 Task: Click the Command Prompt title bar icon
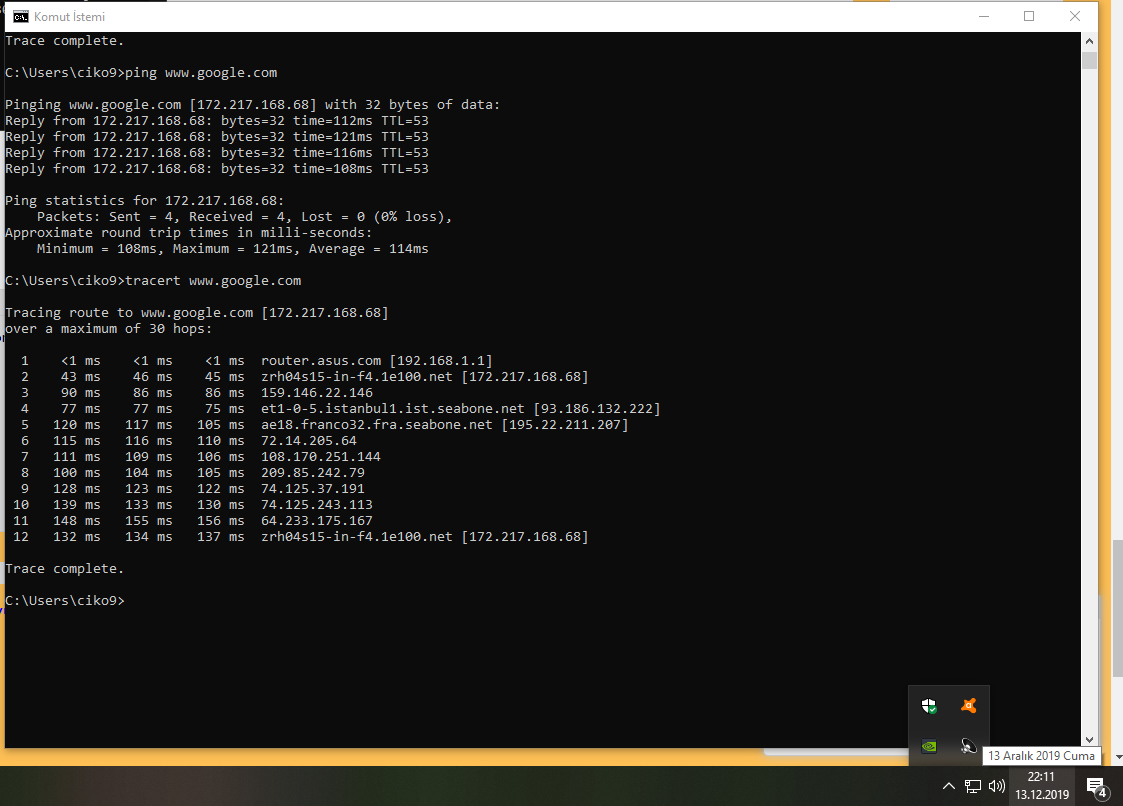pyautogui.click(x=21, y=16)
